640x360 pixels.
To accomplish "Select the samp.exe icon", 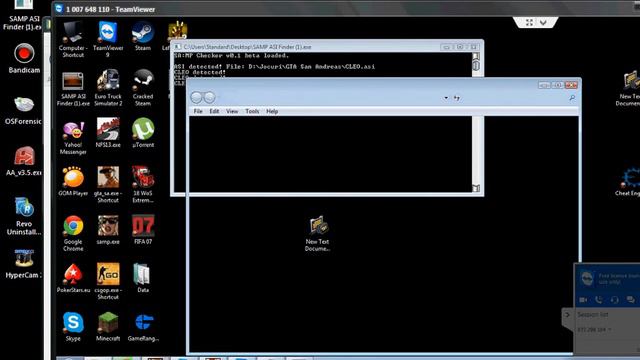I will tap(108, 230).
